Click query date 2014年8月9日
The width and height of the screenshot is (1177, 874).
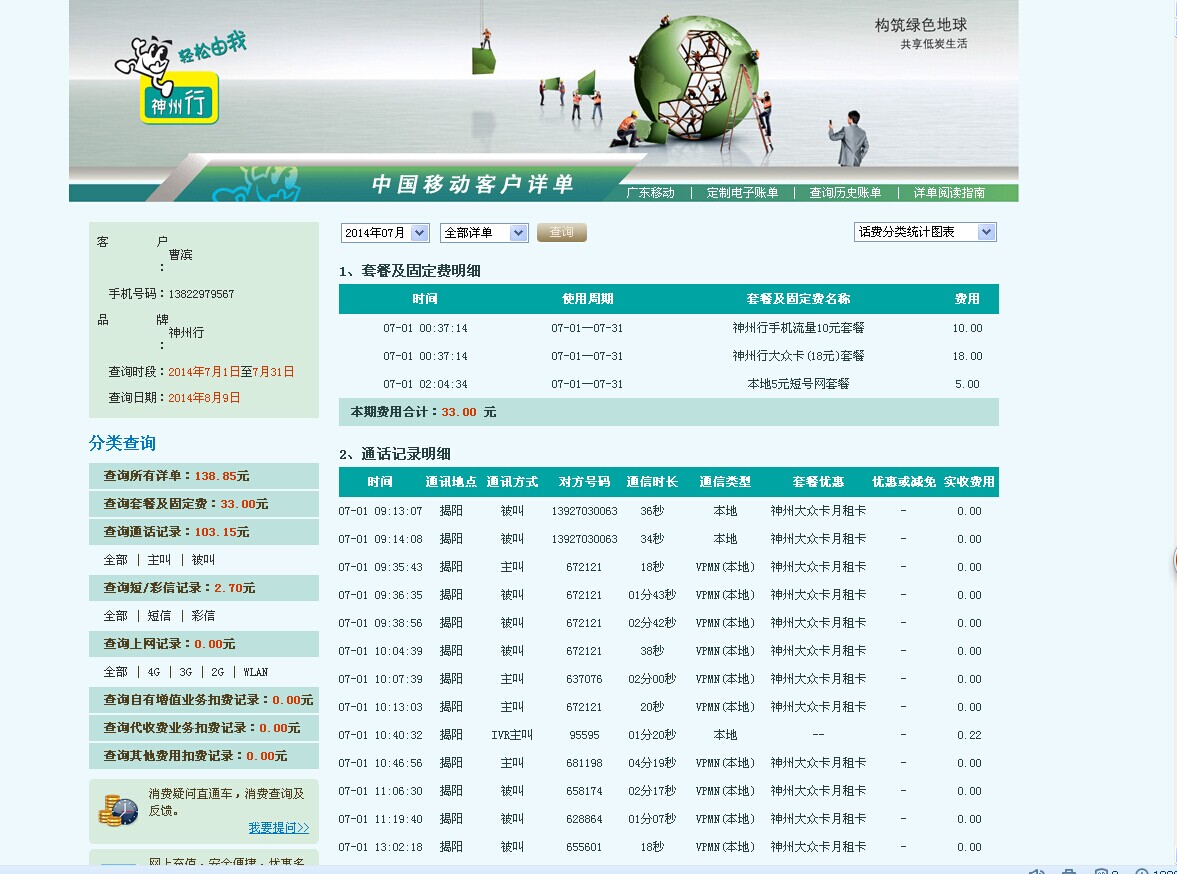pos(204,398)
